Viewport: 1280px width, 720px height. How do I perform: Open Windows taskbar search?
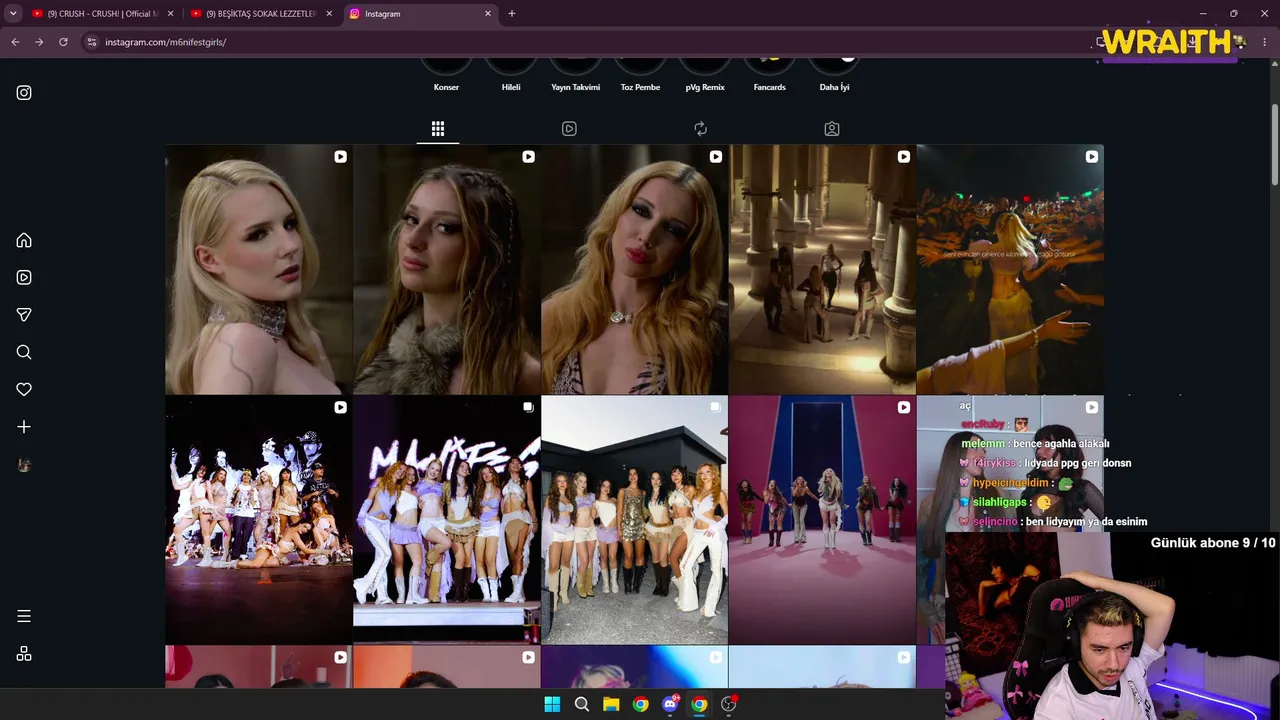tap(582, 704)
